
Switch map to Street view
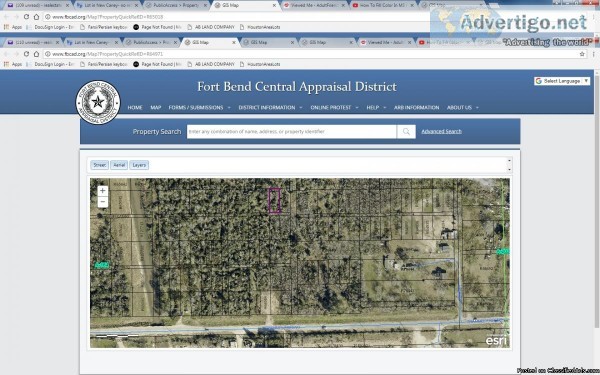(x=99, y=165)
